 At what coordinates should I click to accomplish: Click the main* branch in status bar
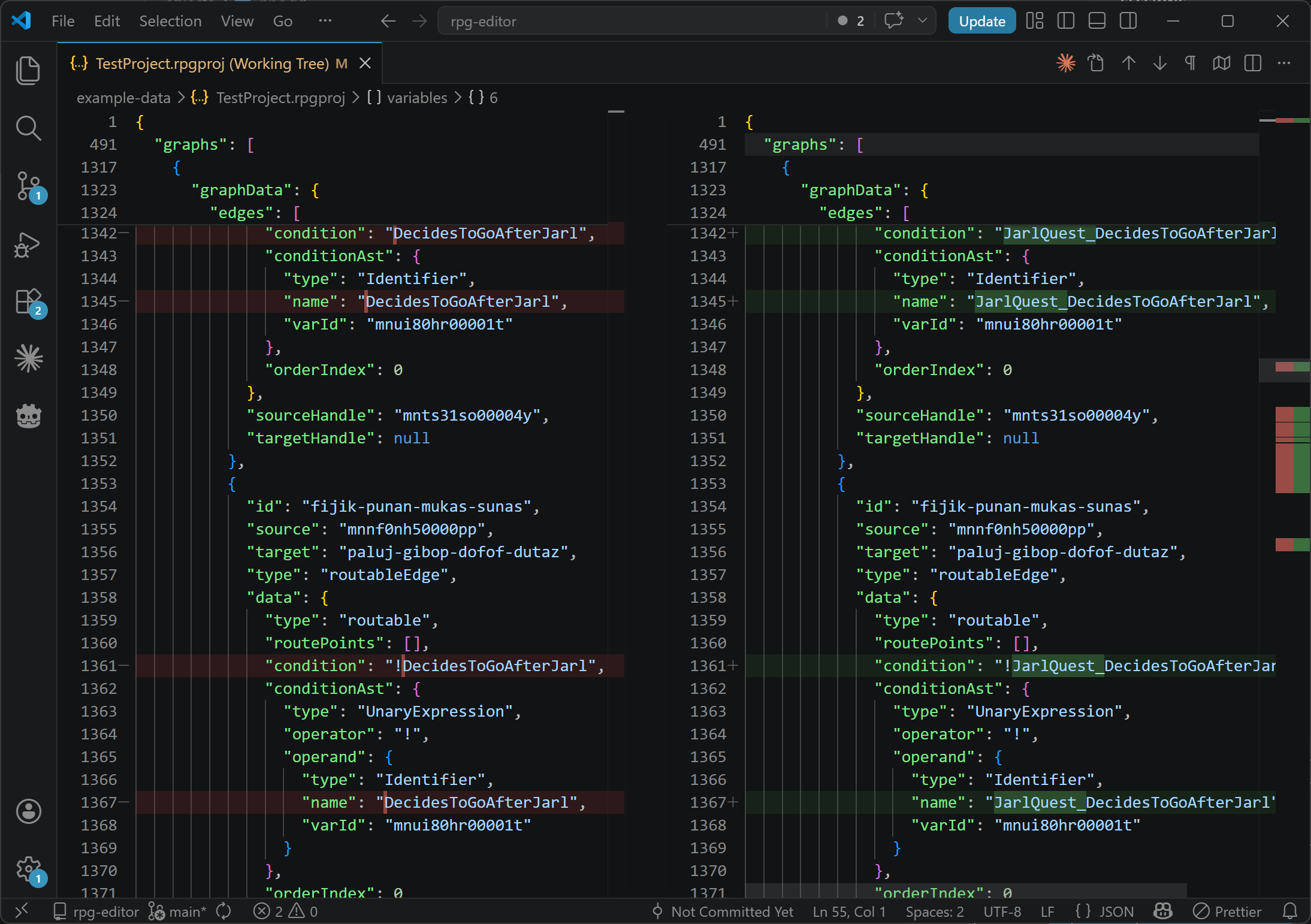pyautogui.click(x=177, y=911)
